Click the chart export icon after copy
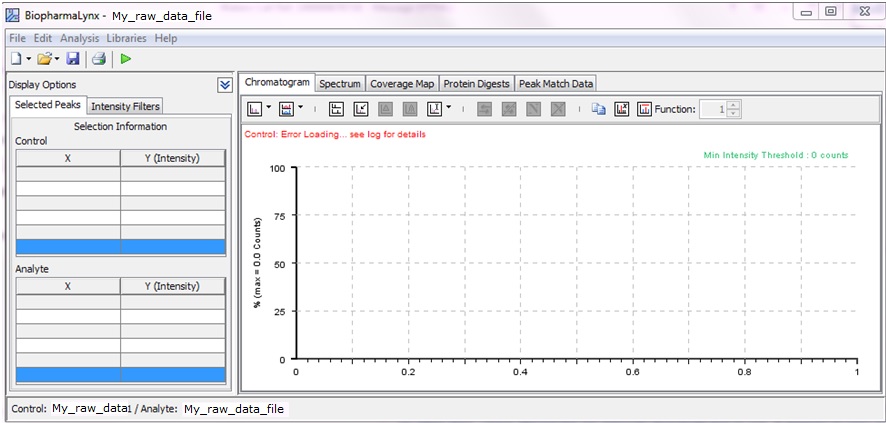Screen dimensions: 886x423 pyautogui.click(x=621, y=109)
